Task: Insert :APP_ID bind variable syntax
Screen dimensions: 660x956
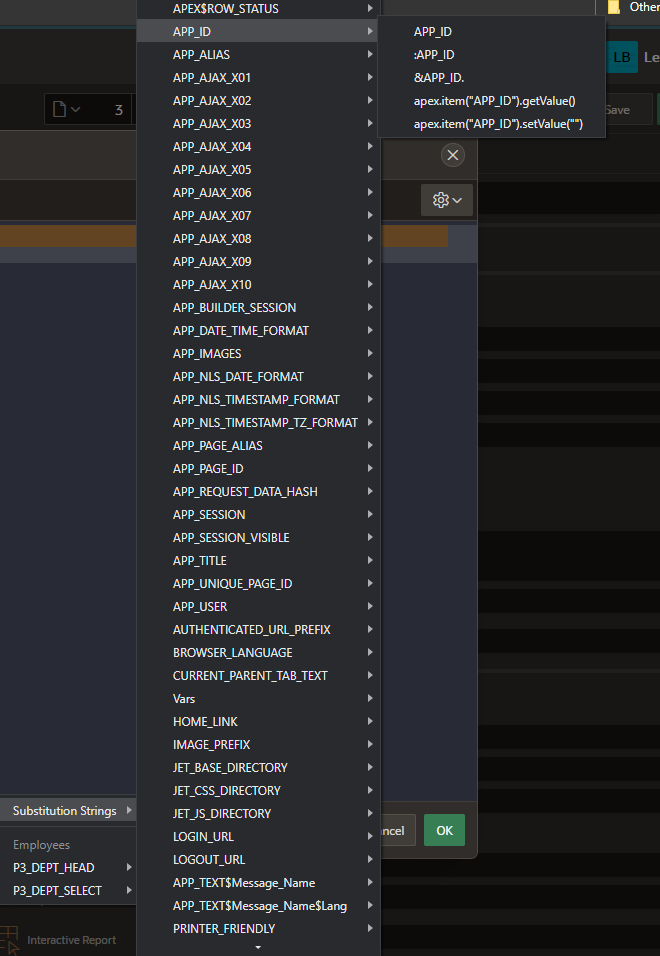Action: (x=491, y=55)
